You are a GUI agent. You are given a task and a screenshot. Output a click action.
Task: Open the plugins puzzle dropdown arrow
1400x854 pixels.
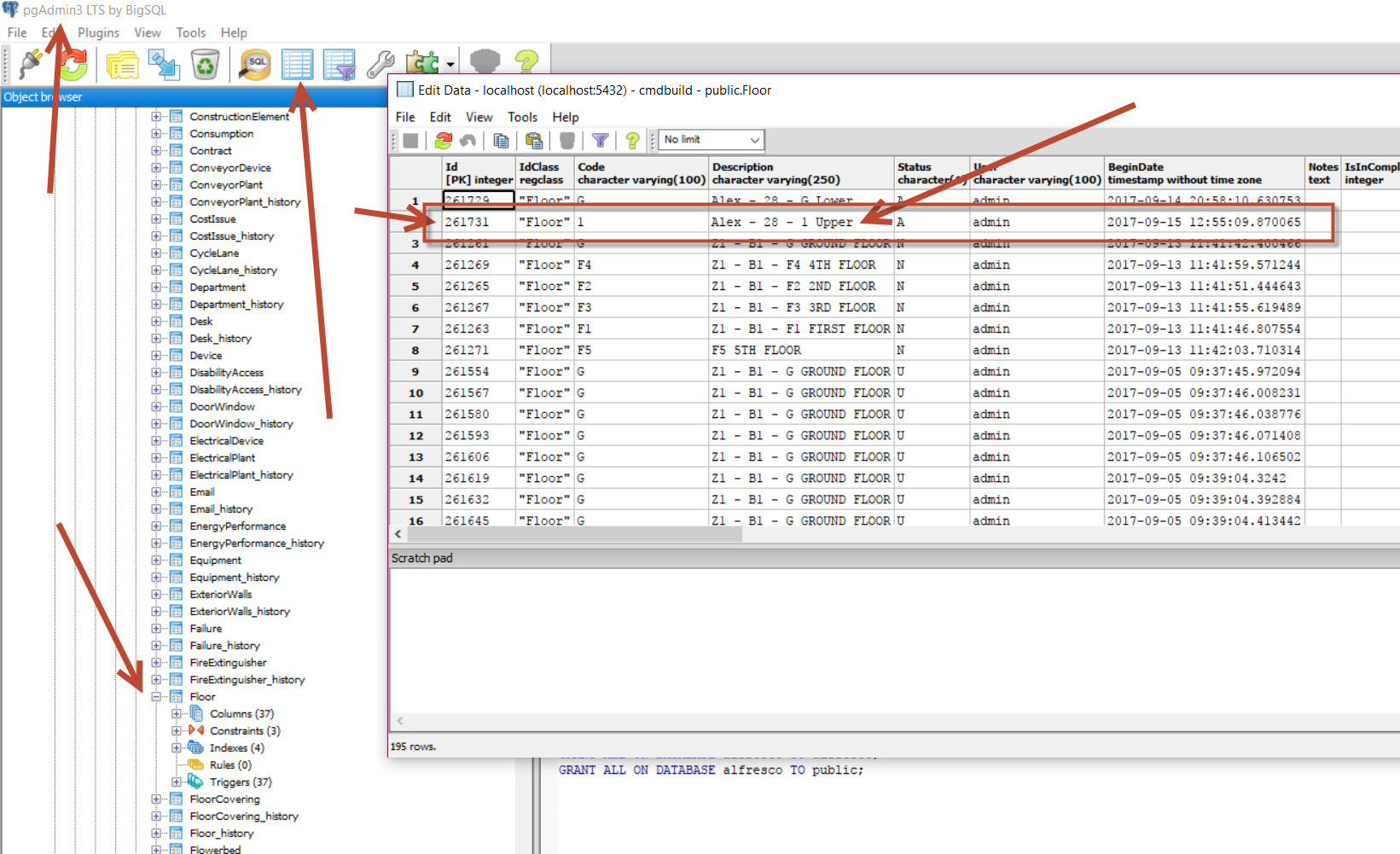click(450, 66)
